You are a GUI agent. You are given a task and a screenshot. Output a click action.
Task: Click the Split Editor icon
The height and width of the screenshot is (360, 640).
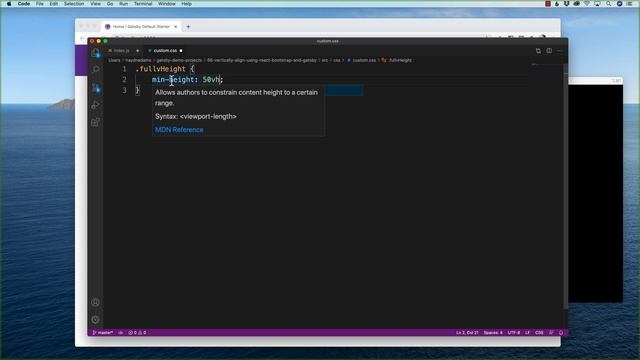pos(549,51)
